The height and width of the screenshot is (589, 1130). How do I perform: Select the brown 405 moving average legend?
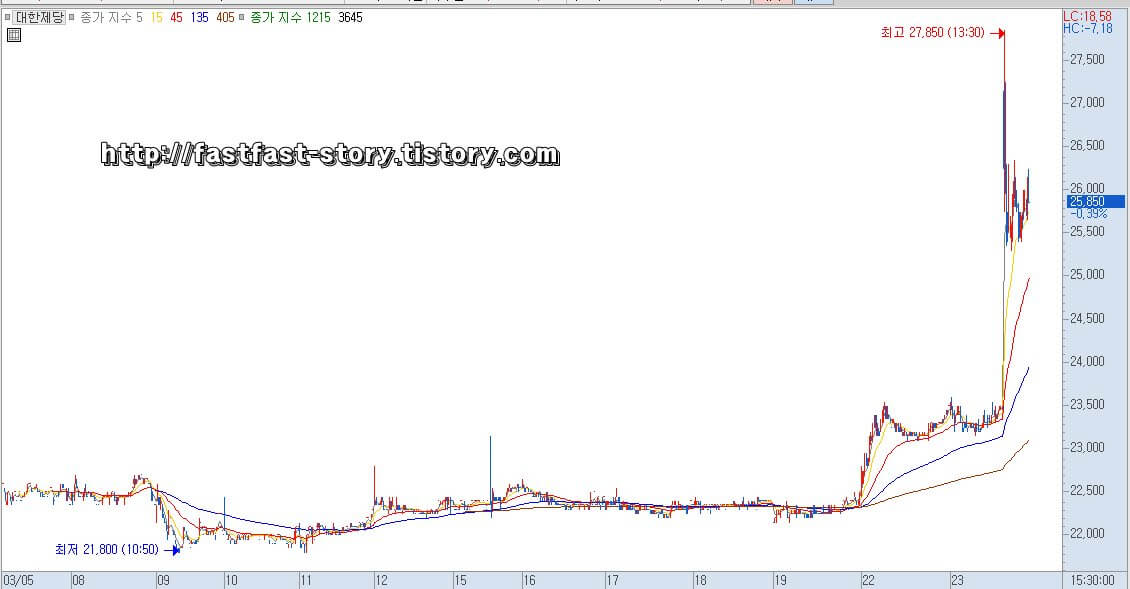point(226,17)
